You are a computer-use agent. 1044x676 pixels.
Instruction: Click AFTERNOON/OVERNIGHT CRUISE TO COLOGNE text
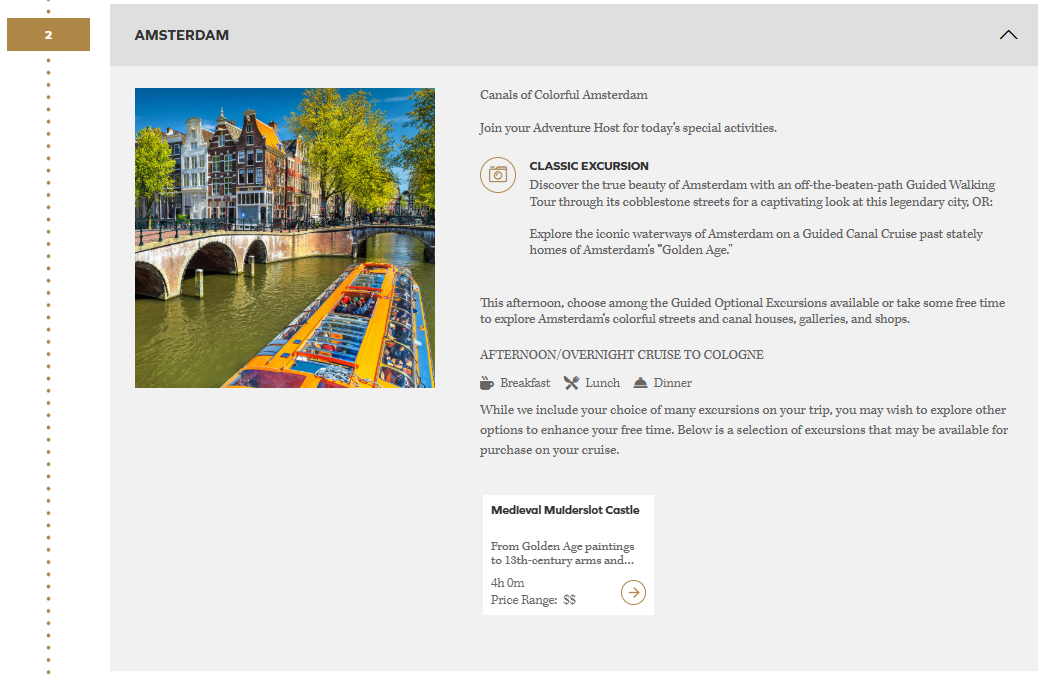[x=622, y=355]
